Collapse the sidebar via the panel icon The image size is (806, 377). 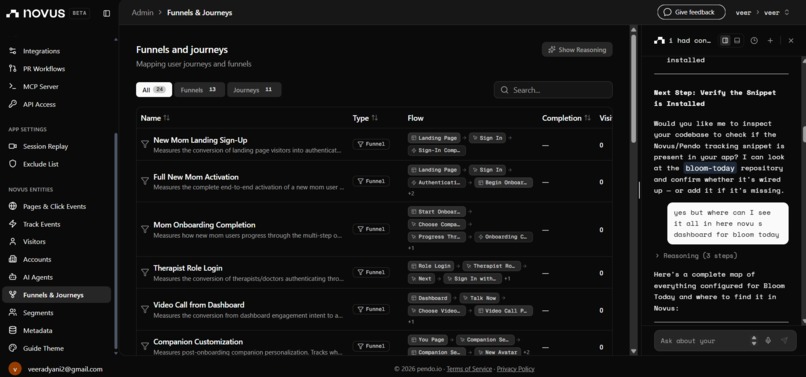106,13
